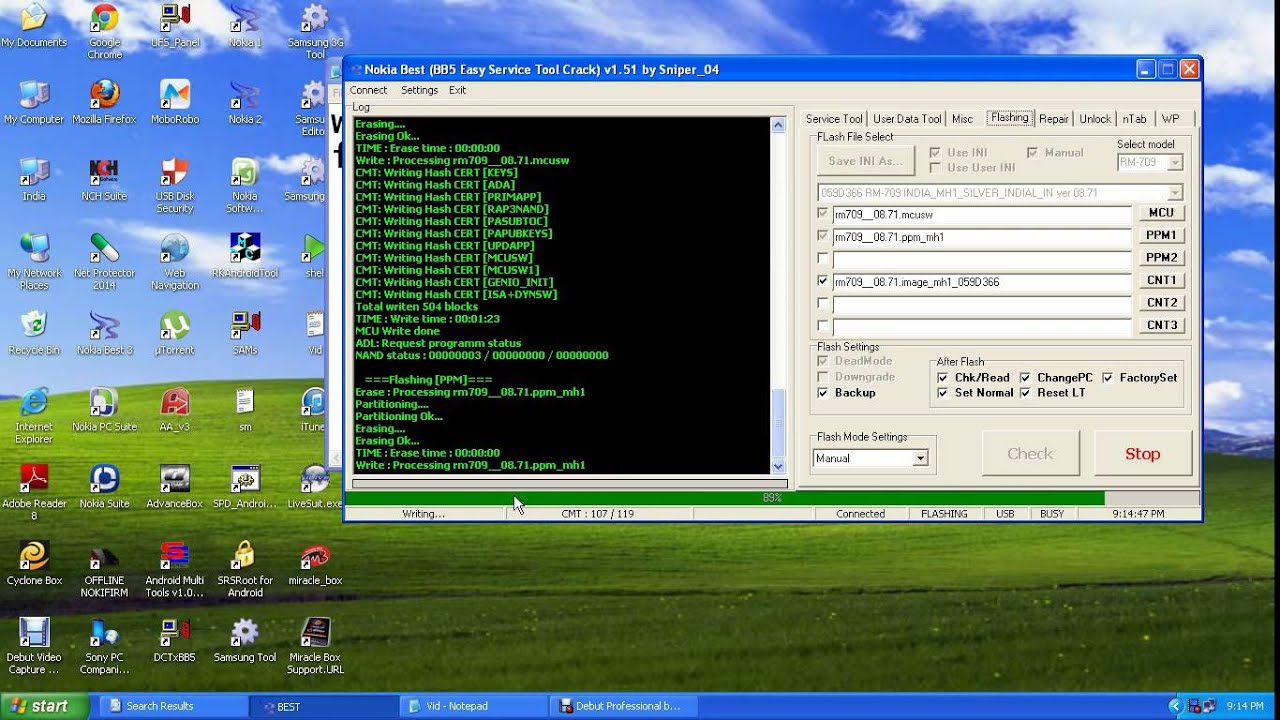This screenshot has width=1280, height=720.
Task: Open the Nokia 1 desktop shortcut
Action: pos(245,26)
